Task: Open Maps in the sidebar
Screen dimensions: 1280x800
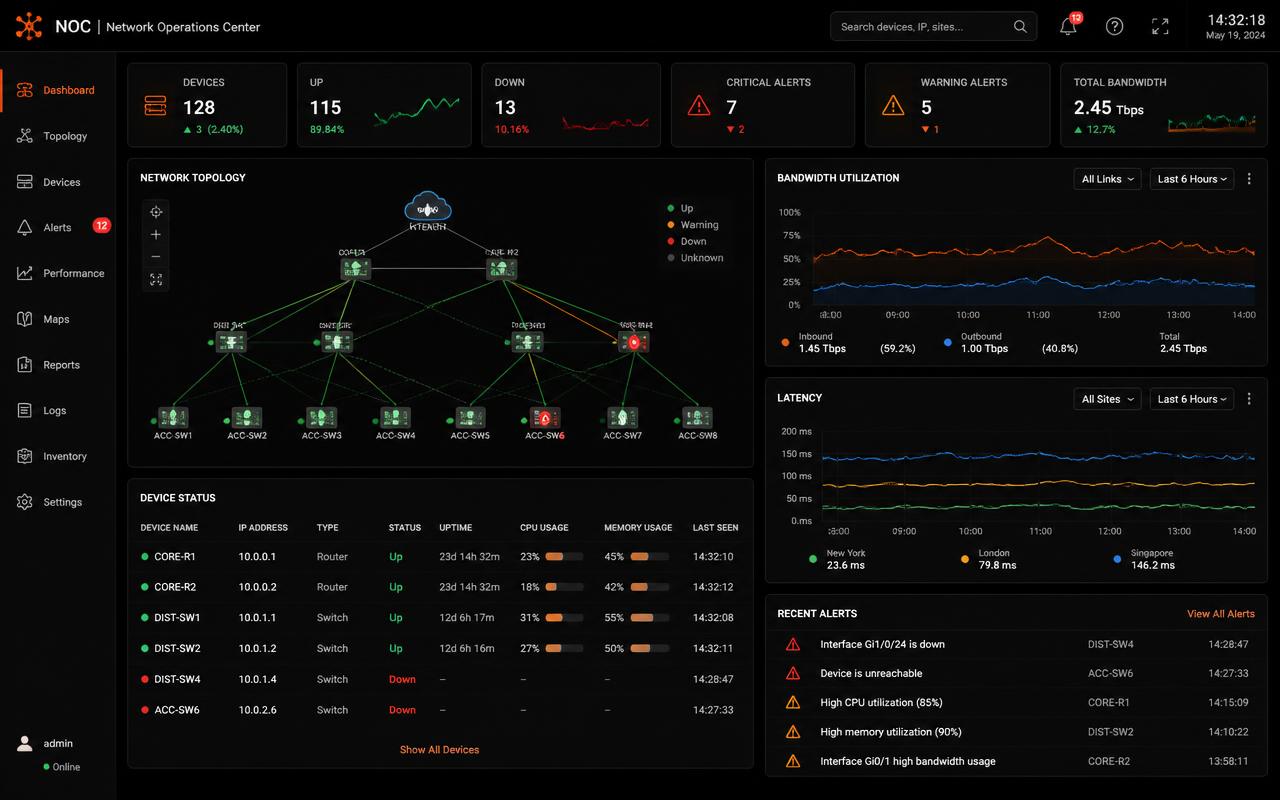Action: [x=58, y=319]
